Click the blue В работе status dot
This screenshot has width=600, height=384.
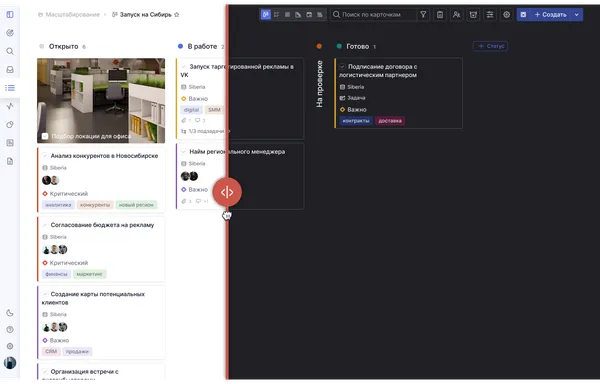click(x=180, y=46)
